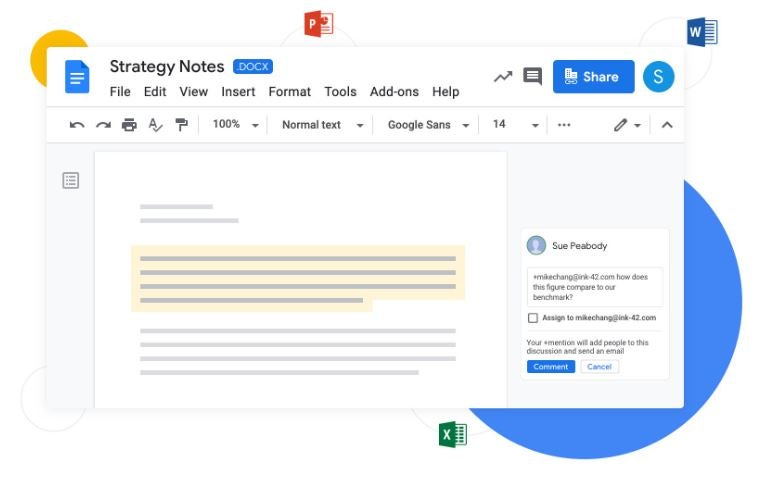Viewport: 765px width, 479px height.
Task: Open the Normal text style dropdown
Action: point(322,125)
